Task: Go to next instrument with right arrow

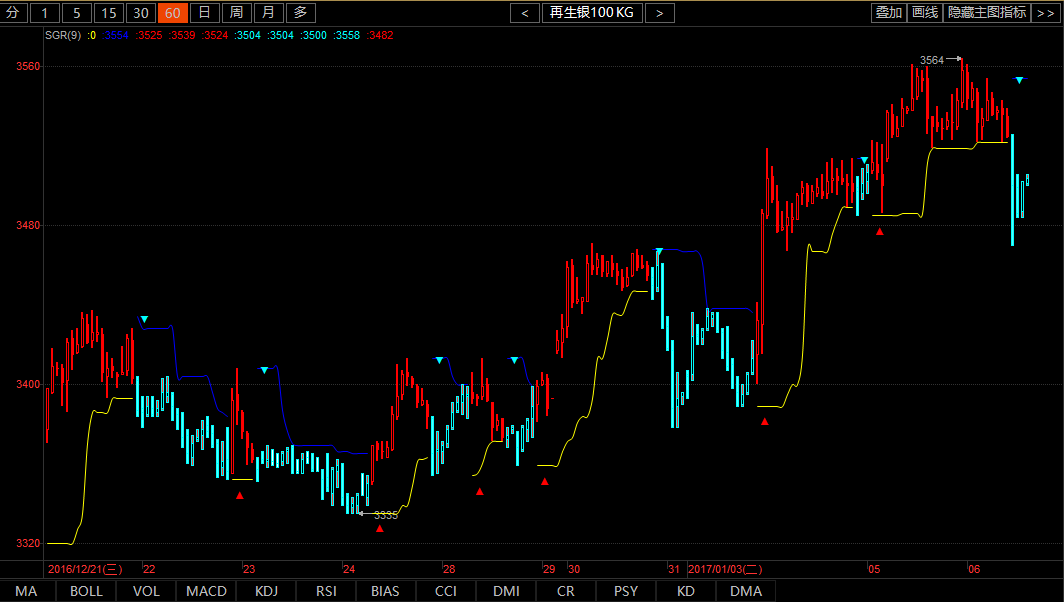Action: pyautogui.click(x=660, y=13)
